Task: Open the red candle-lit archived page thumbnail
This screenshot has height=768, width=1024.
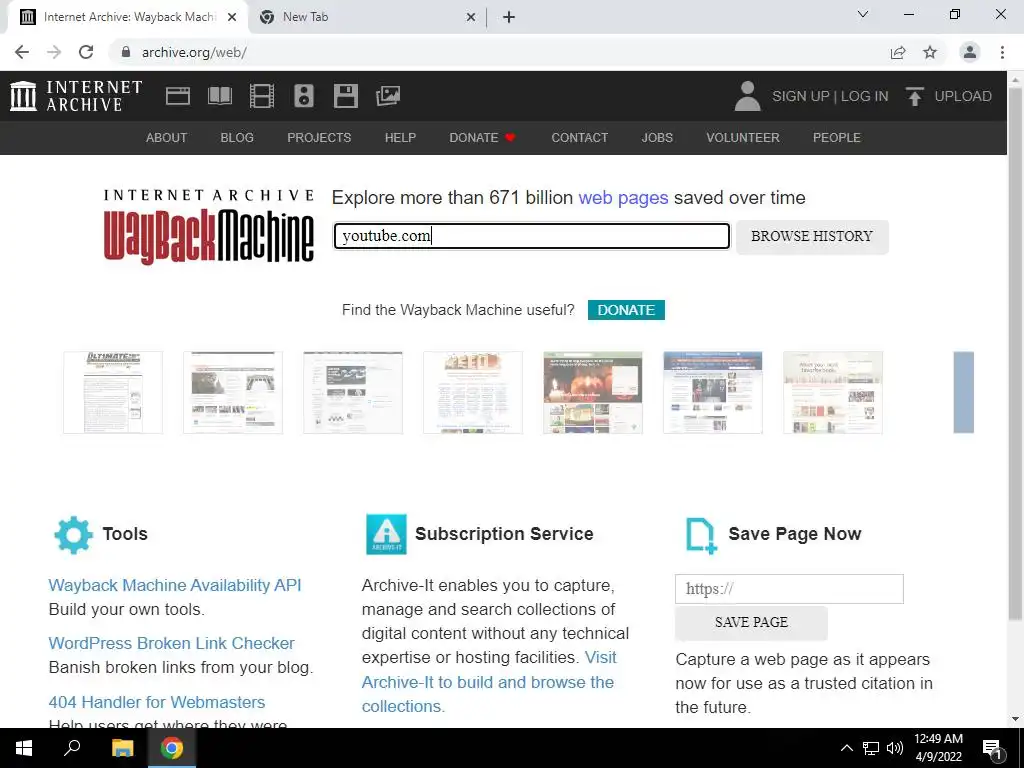Action: click(593, 392)
